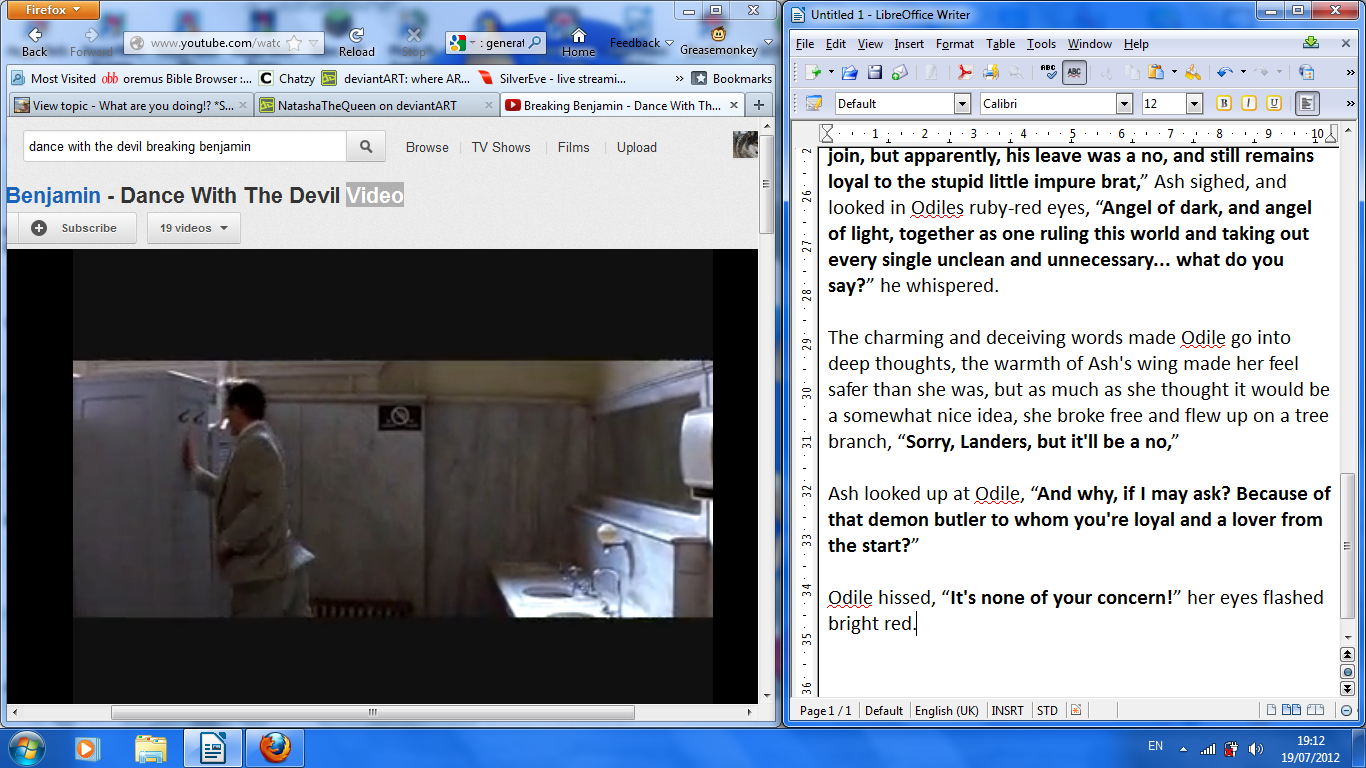Open the Upload link on YouTube

point(636,147)
